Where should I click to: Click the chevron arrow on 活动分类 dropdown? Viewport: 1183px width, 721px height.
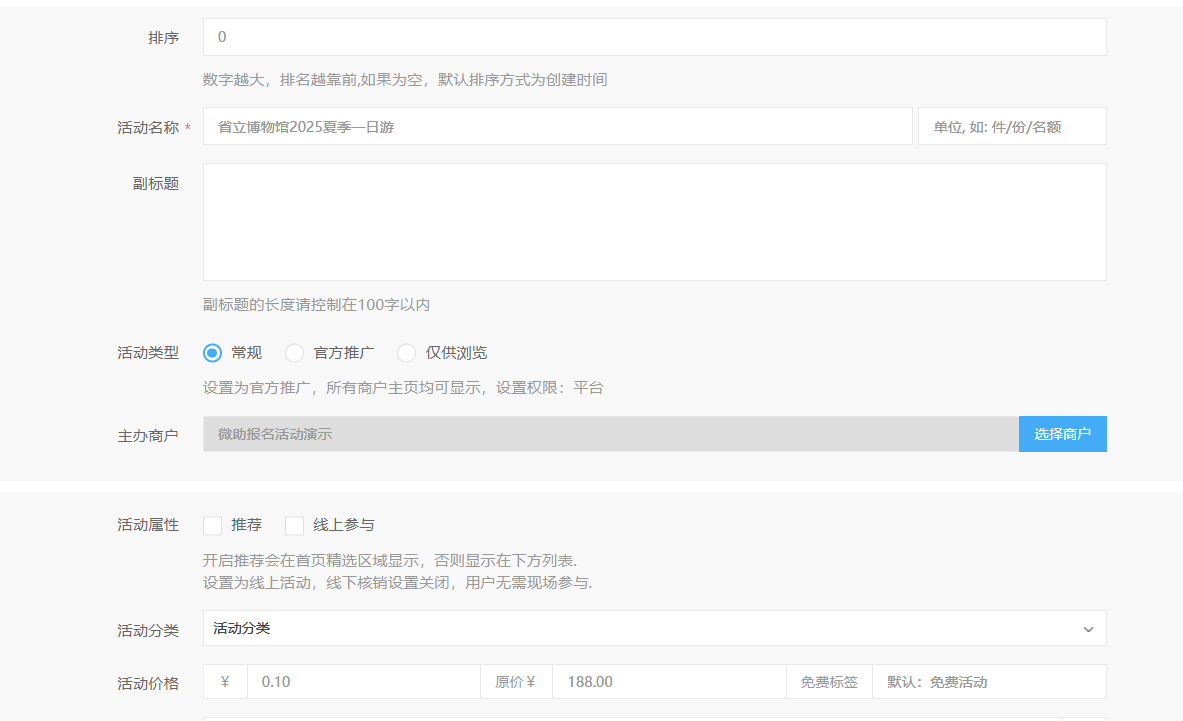(1088, 630)
